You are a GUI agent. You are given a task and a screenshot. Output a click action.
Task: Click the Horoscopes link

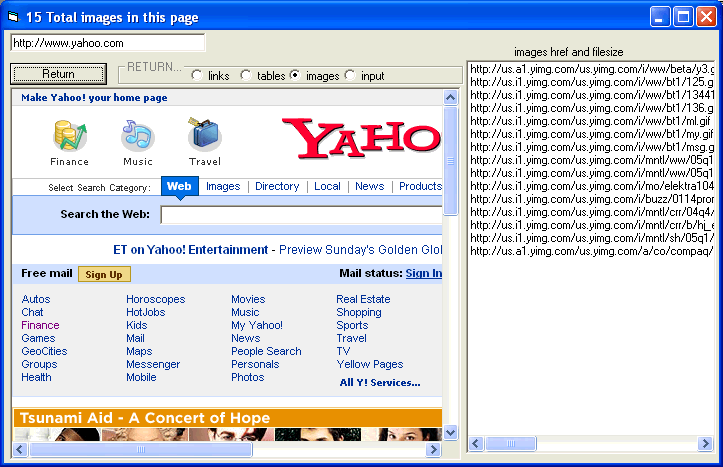[x=155, y=299]
